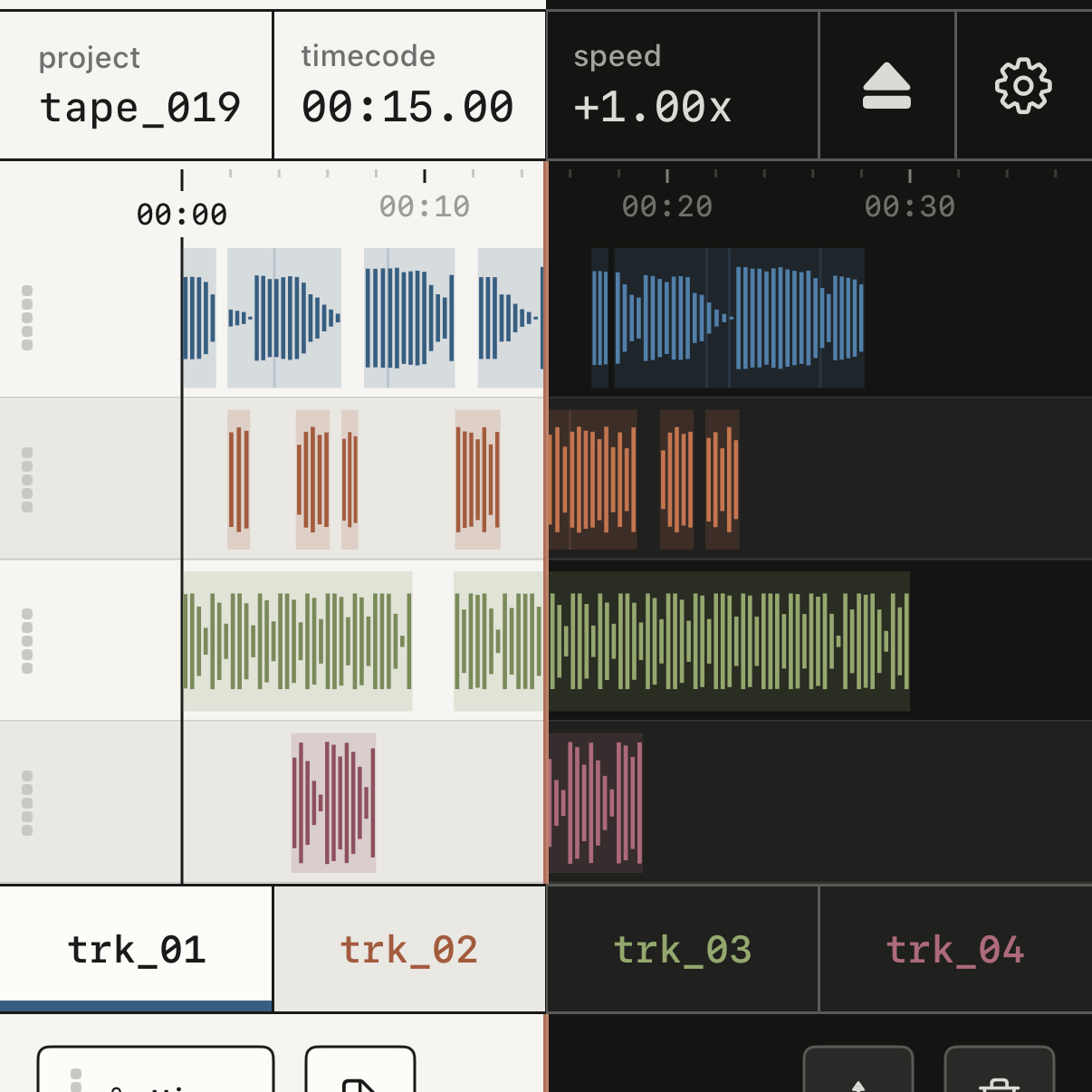Switch to the trk_02 tab
The image size is (1092, 1092).
click(409, 949)
